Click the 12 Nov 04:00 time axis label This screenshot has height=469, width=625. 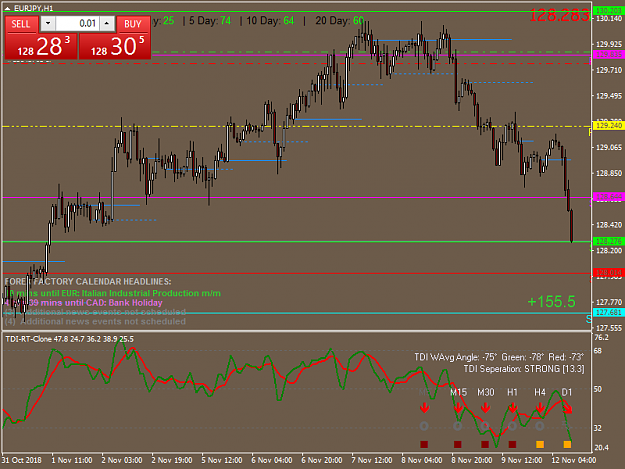click(x=574, y=460)
